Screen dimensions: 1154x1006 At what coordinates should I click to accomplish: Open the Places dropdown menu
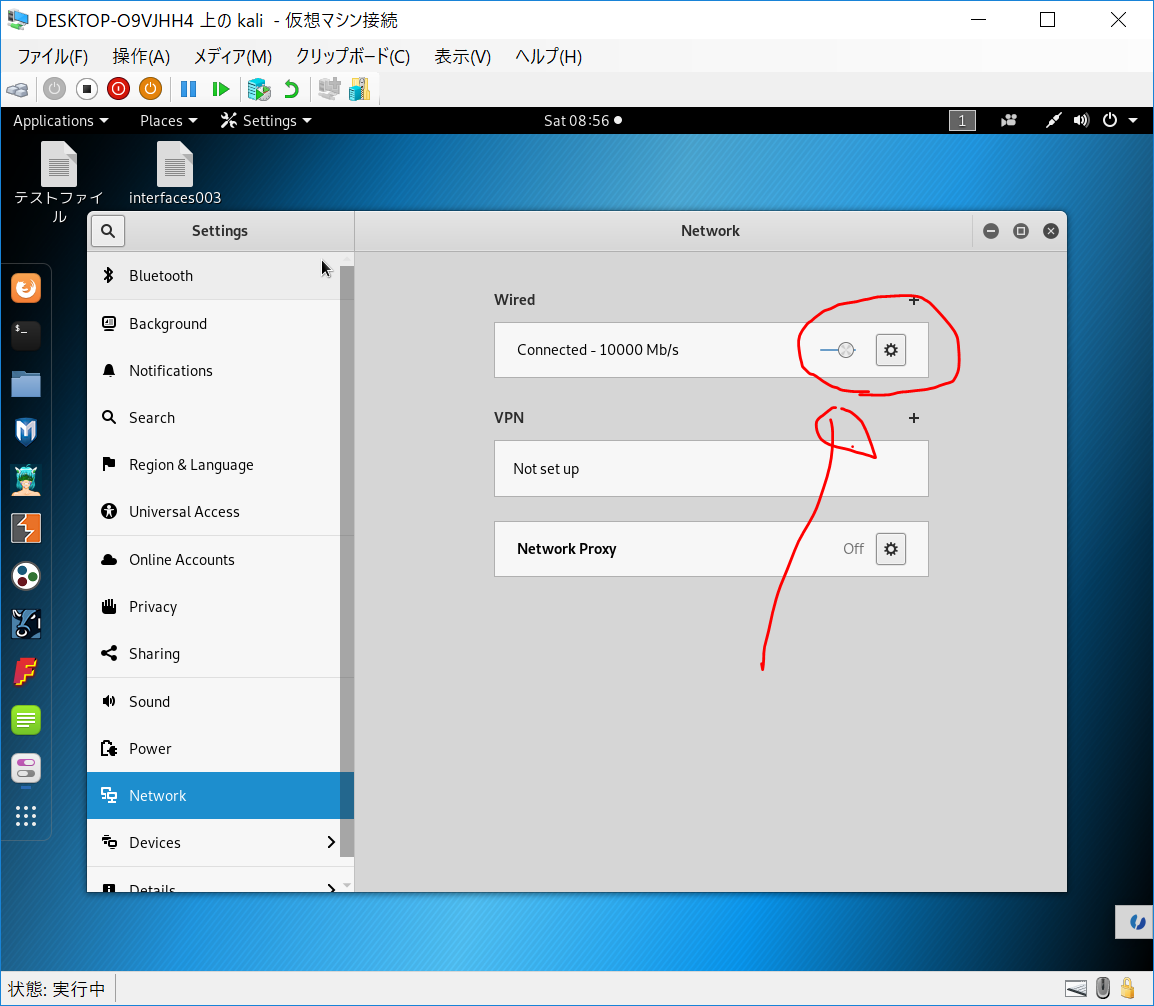click(x=168, y=121)
